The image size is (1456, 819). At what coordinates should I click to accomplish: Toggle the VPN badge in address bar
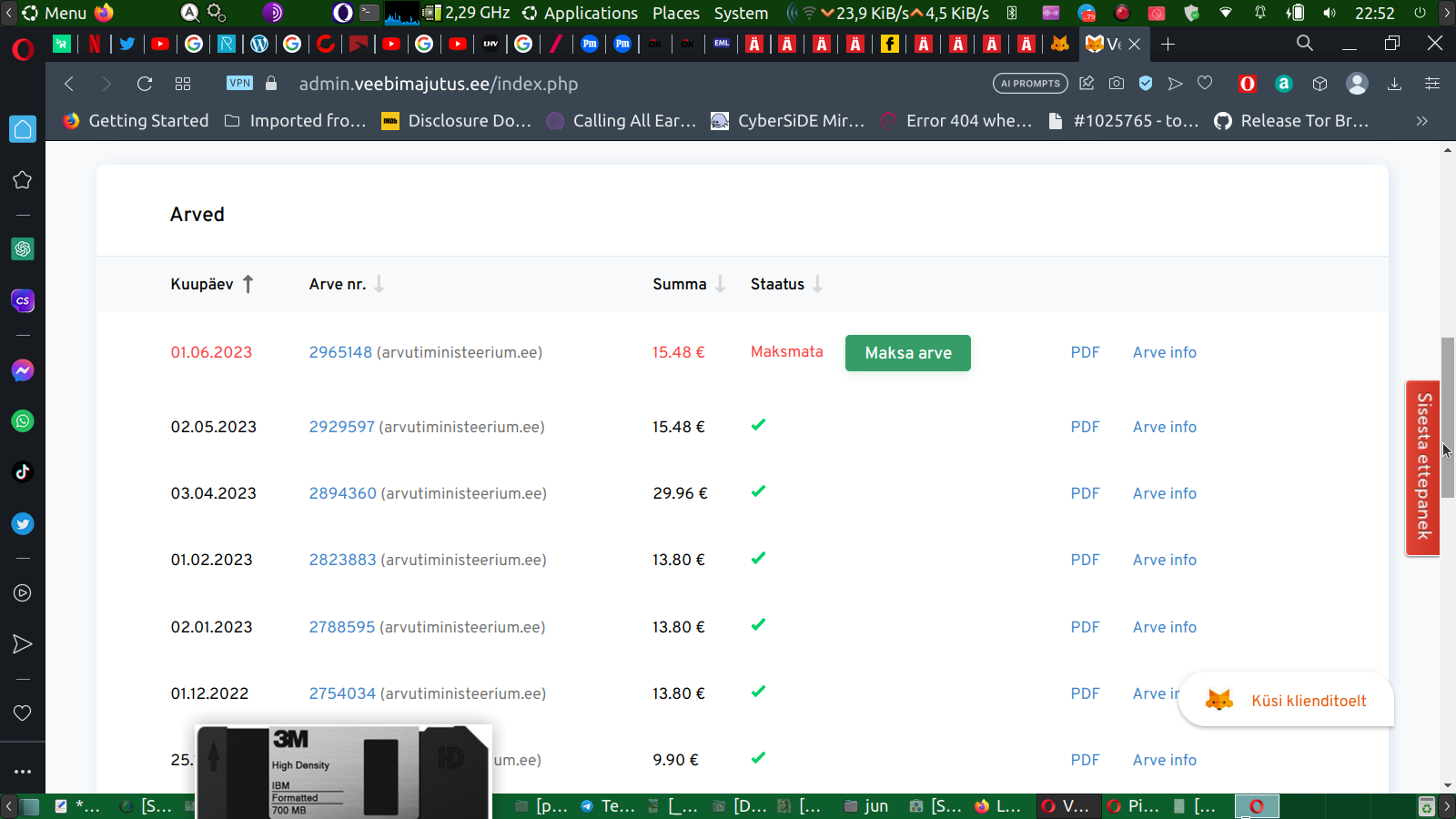tap(240, 83)
